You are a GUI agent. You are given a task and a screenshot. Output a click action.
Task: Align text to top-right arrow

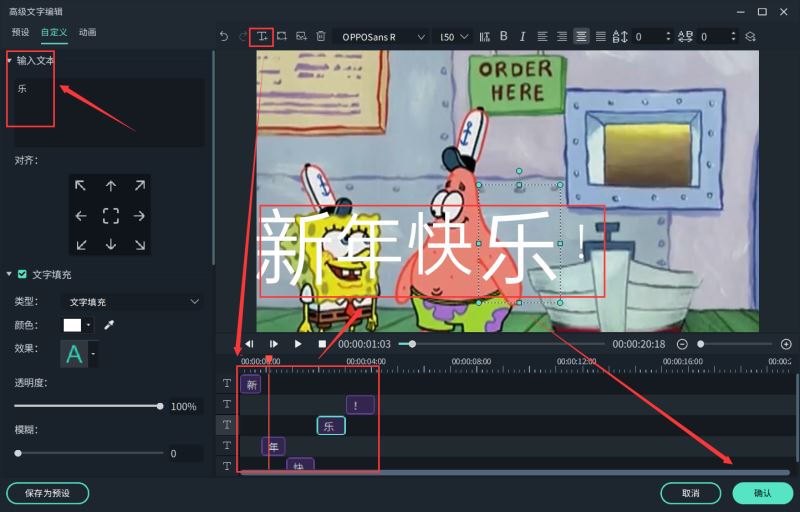click(140, 186)
